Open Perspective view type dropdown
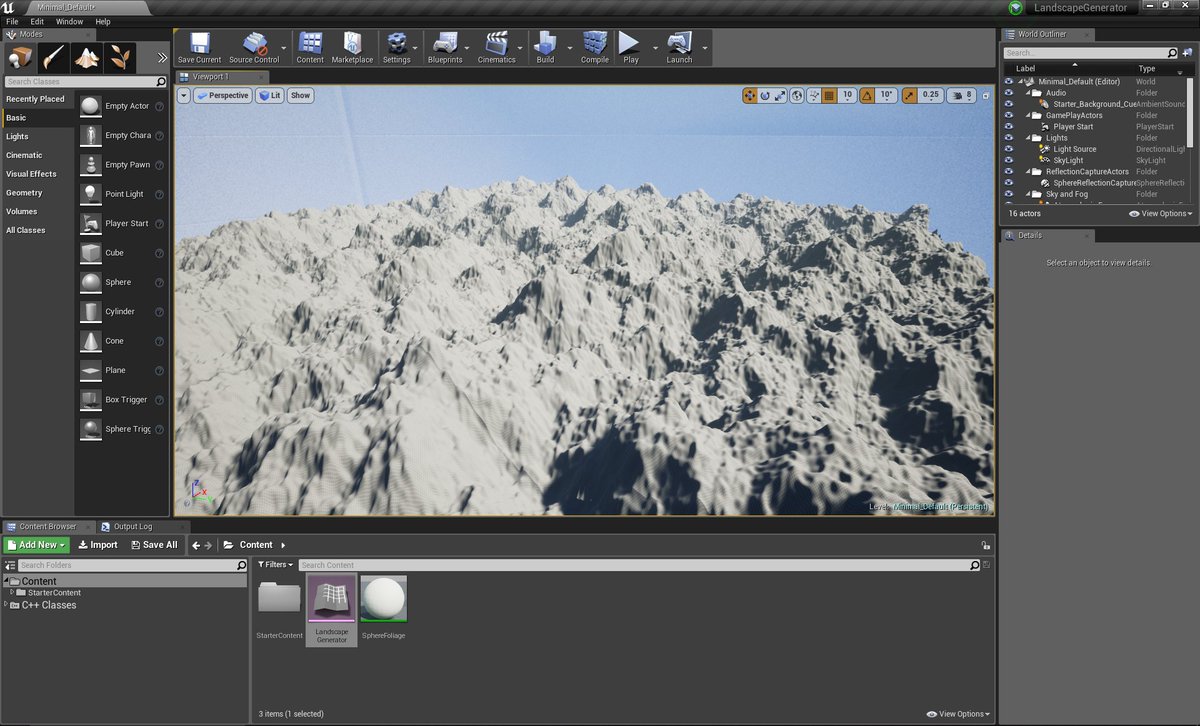 222,95
